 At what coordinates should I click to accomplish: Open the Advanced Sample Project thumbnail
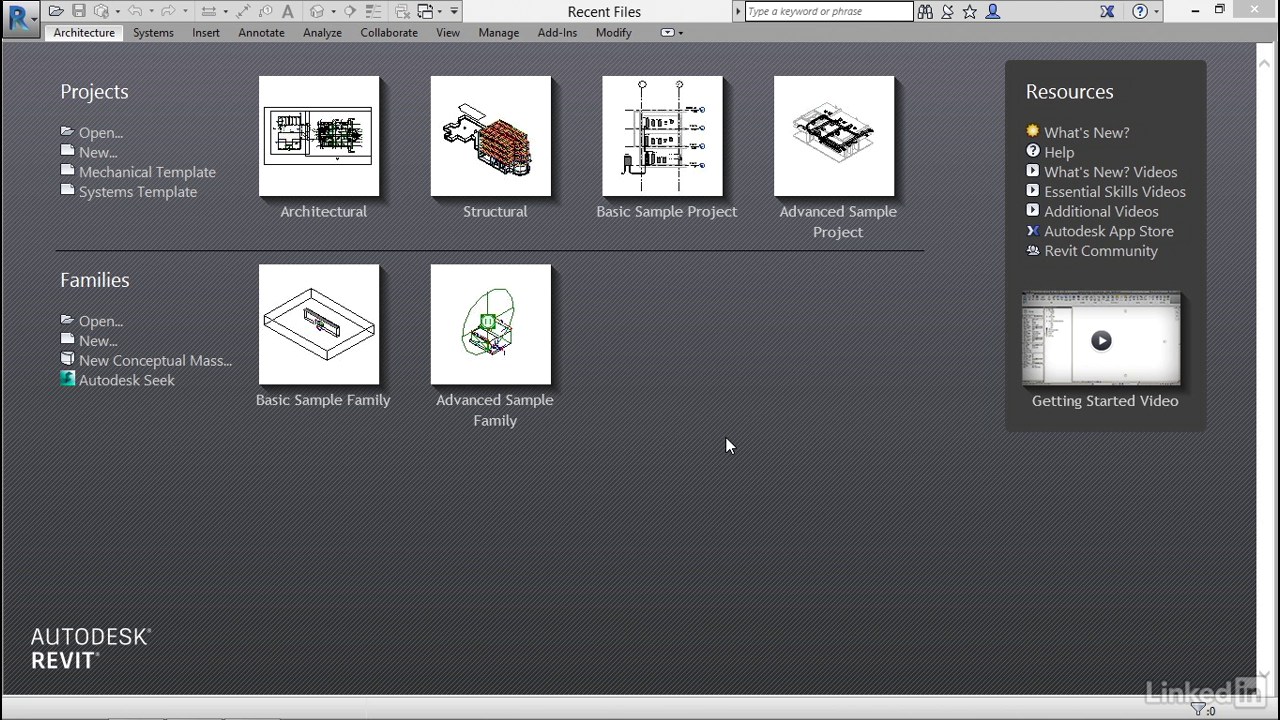click(x=834, y=136)
